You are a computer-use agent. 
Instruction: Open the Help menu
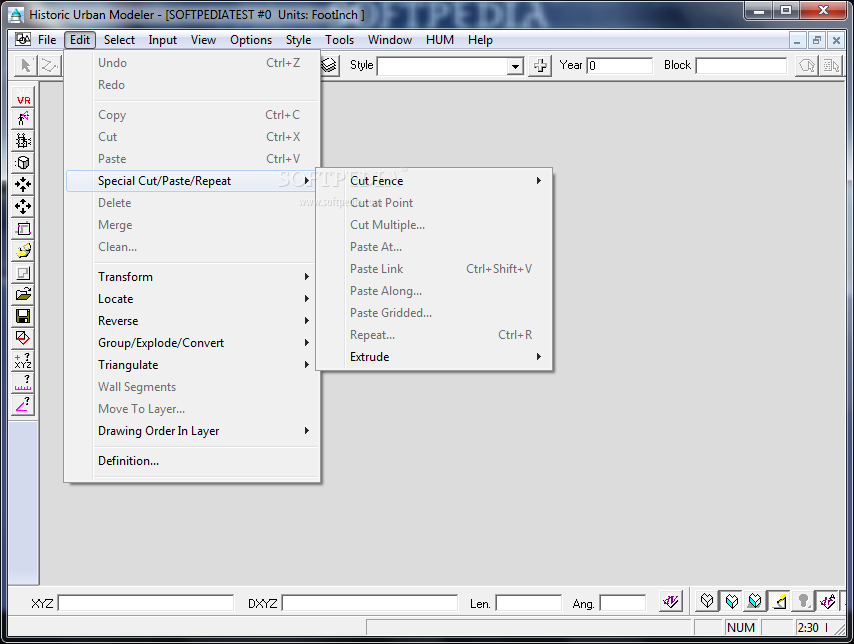coord(480,40)
